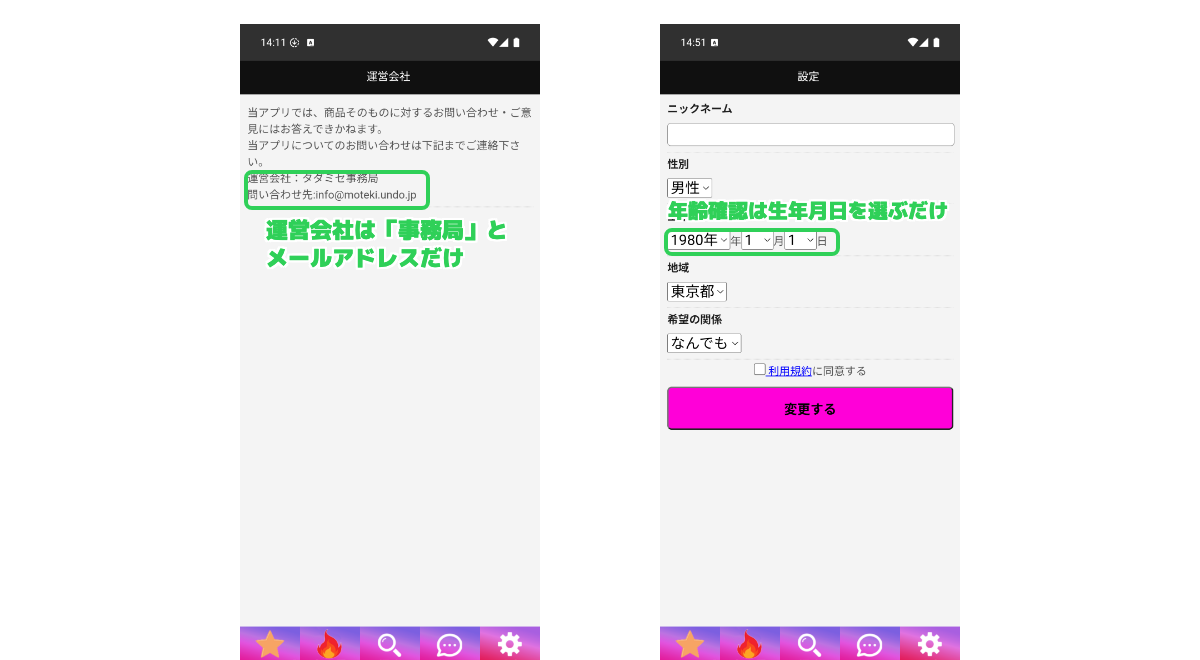
Task: Tap 14:51 clock on right phone
Action: (693, 43)
